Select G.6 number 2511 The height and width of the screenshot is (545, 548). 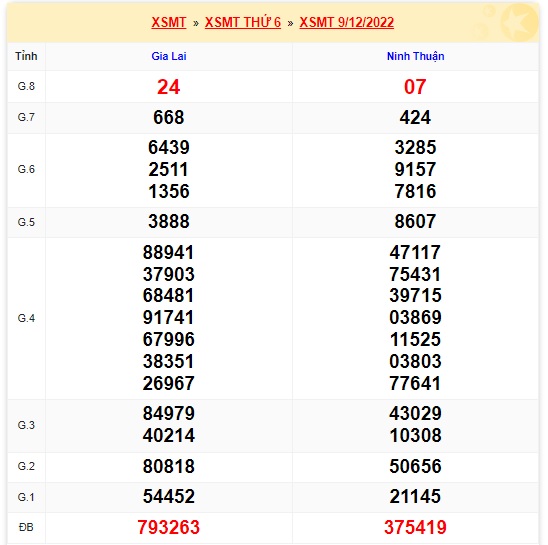(169, 170)
